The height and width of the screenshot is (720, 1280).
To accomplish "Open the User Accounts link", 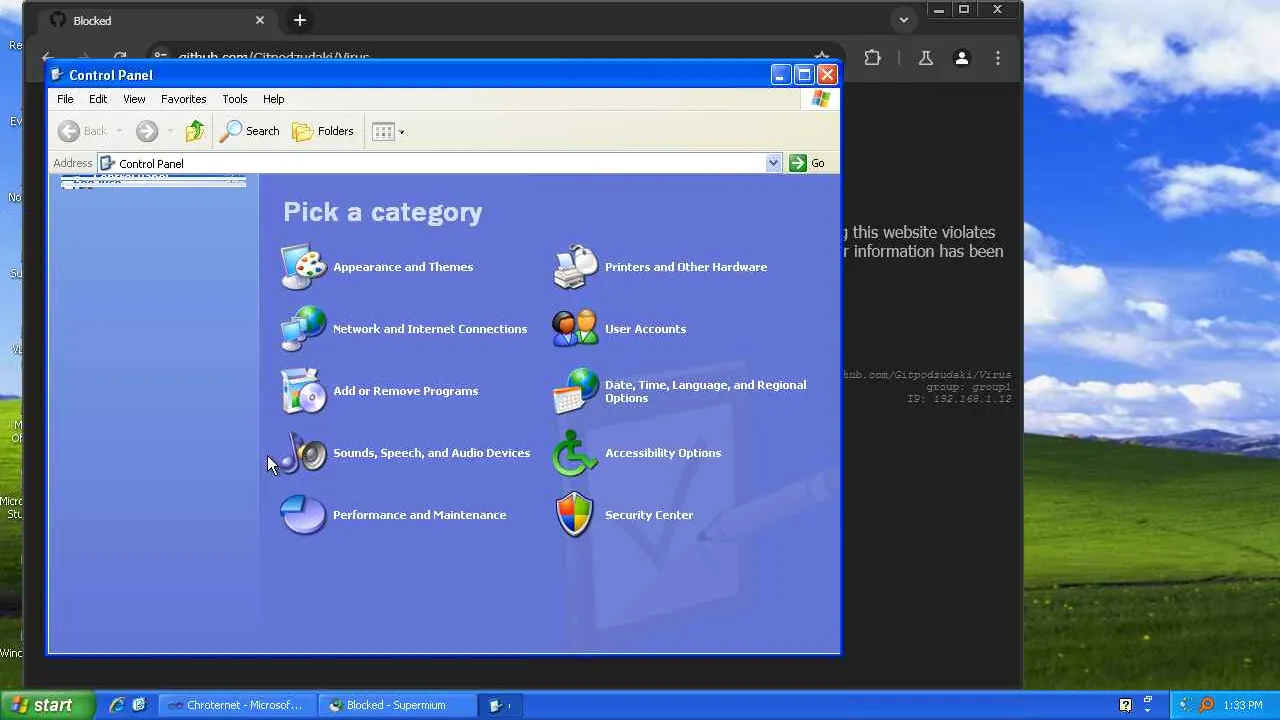I will click(646, 329).
